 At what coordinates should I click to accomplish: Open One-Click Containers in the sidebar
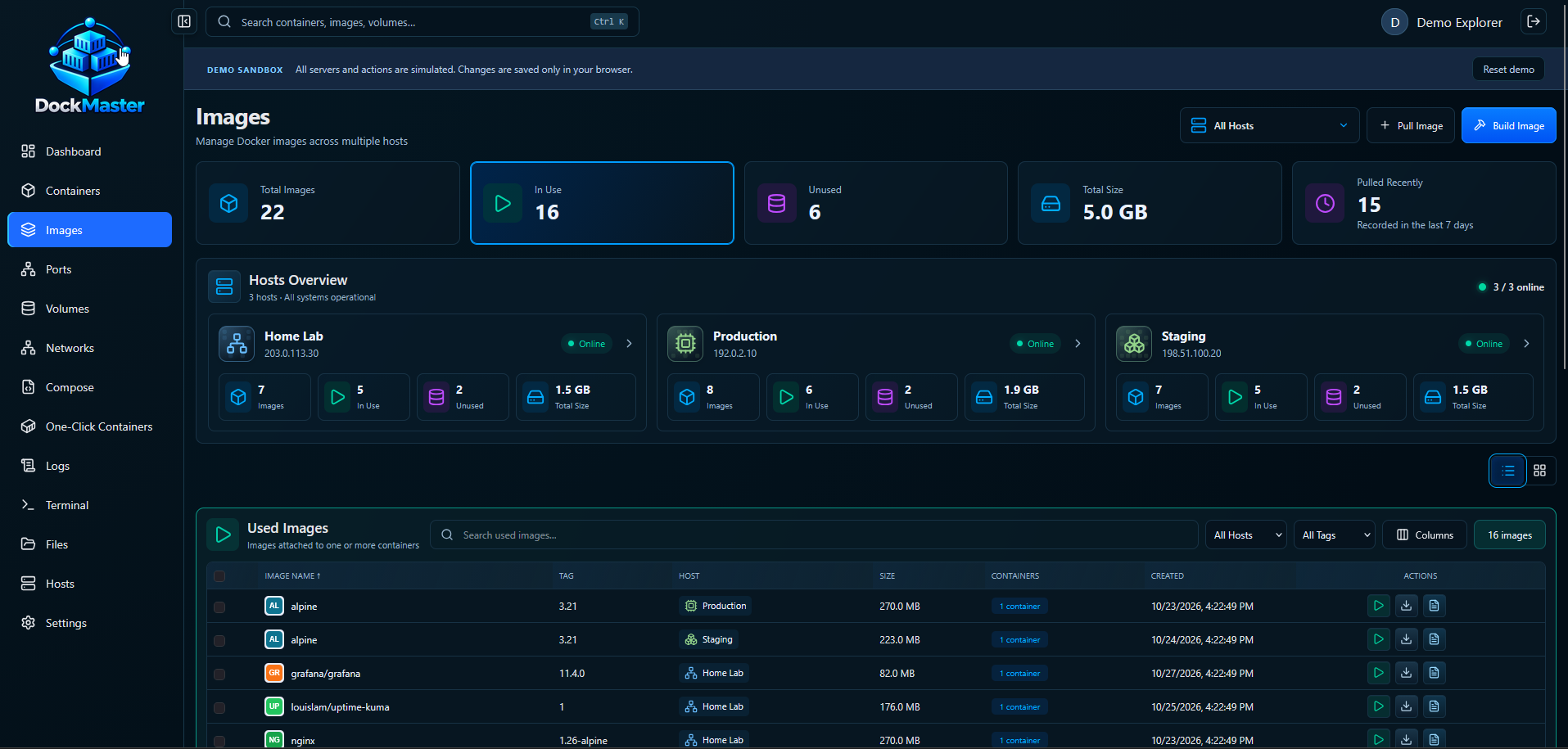coord(90,426)
